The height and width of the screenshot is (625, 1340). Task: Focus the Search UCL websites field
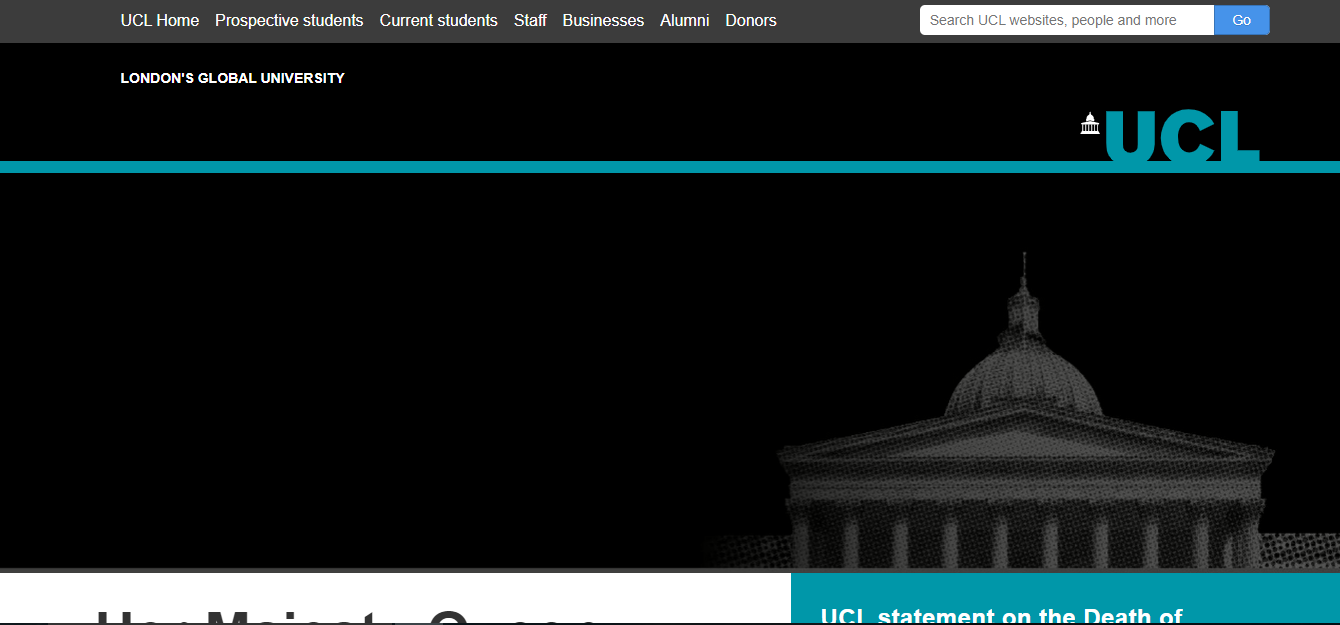(1067, 20)
